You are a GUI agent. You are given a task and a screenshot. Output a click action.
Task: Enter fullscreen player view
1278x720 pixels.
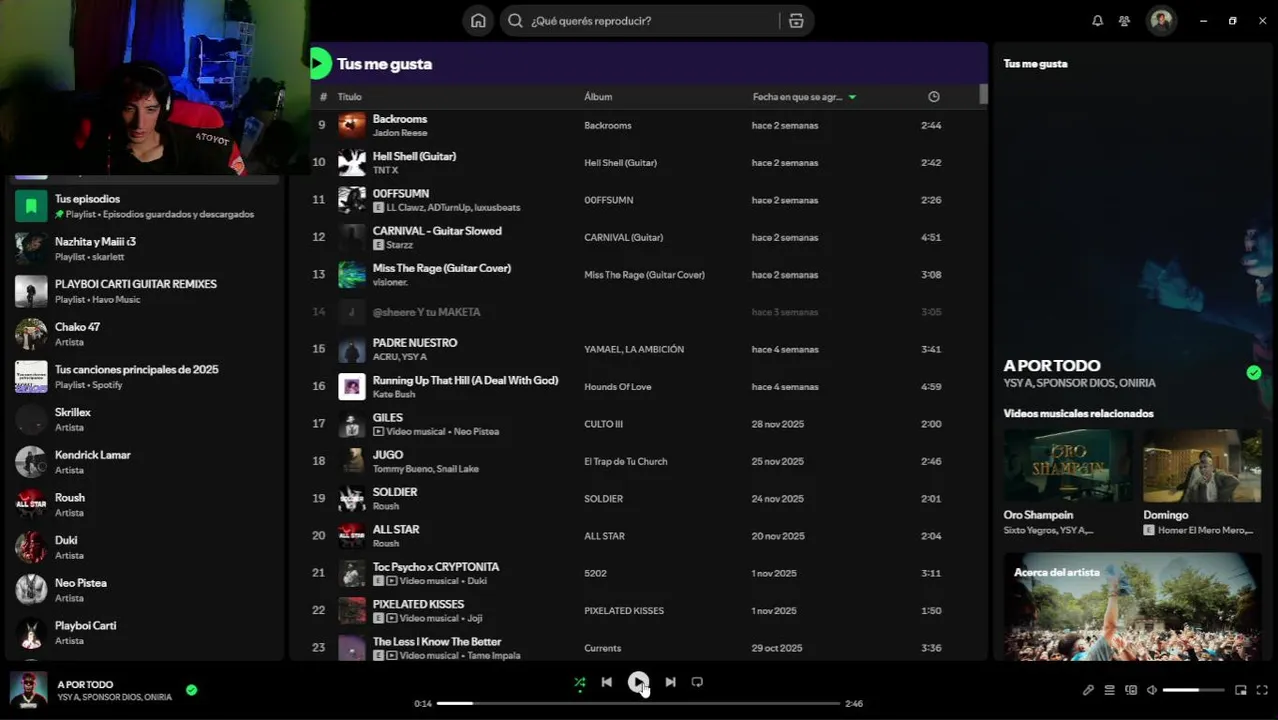[1262, 690]
